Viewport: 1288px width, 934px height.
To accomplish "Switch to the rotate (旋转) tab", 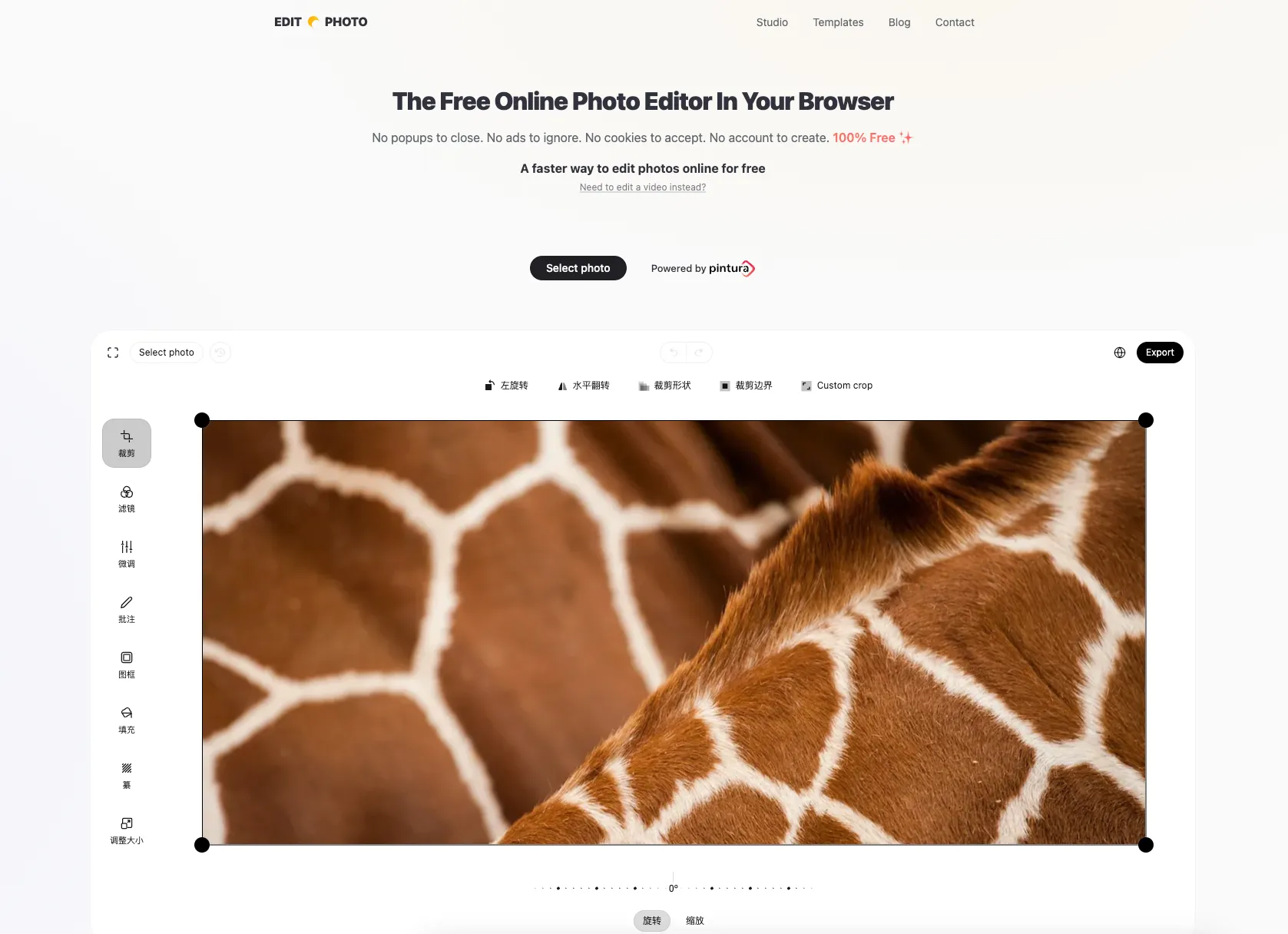I will 652,920.
